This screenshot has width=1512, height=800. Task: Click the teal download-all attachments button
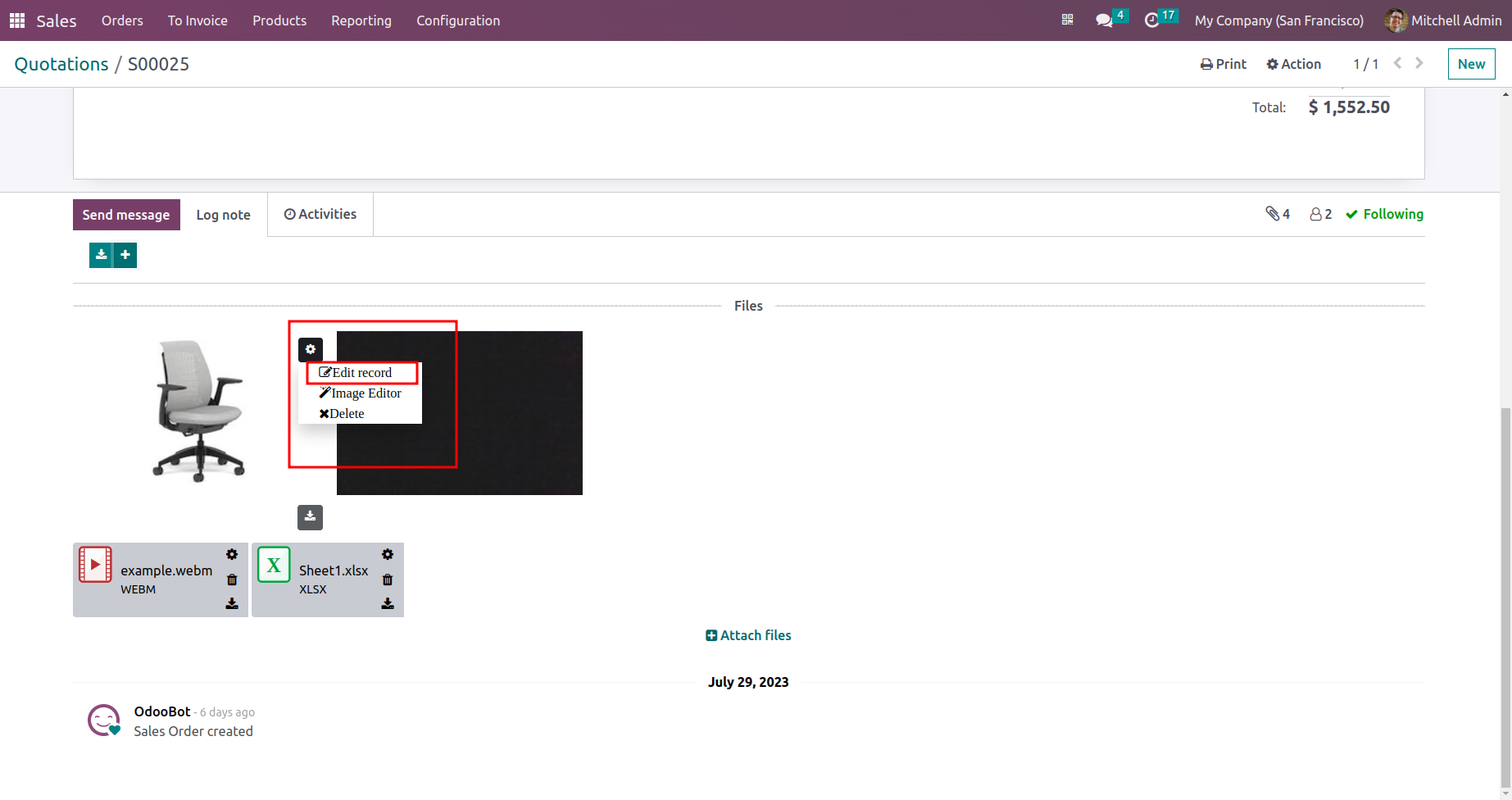[x=101, y=255]
